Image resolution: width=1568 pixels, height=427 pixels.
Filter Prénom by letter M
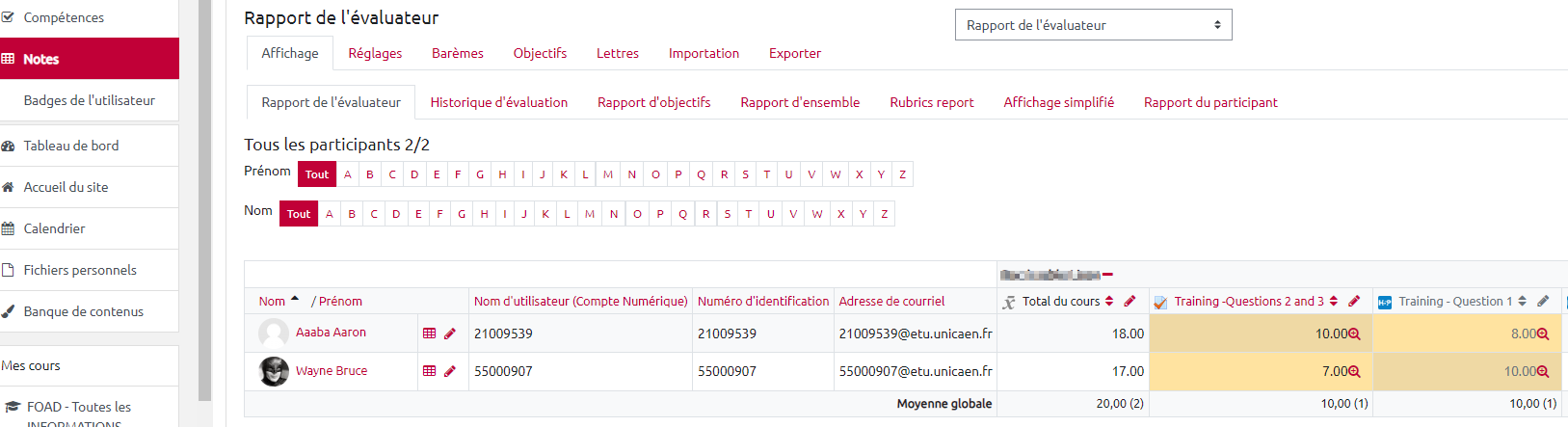click(x=608, y=174)
